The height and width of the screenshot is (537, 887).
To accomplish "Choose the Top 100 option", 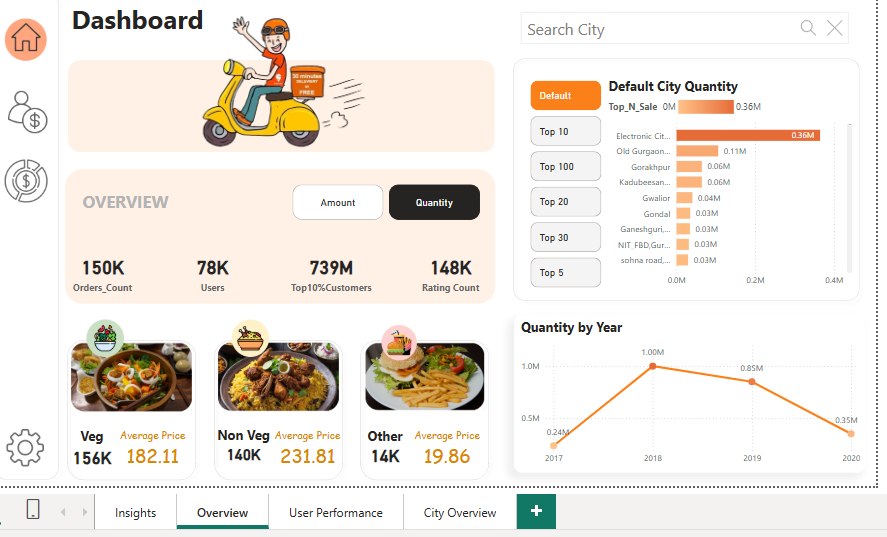I will pyautogui.click(x=565, y=166).
